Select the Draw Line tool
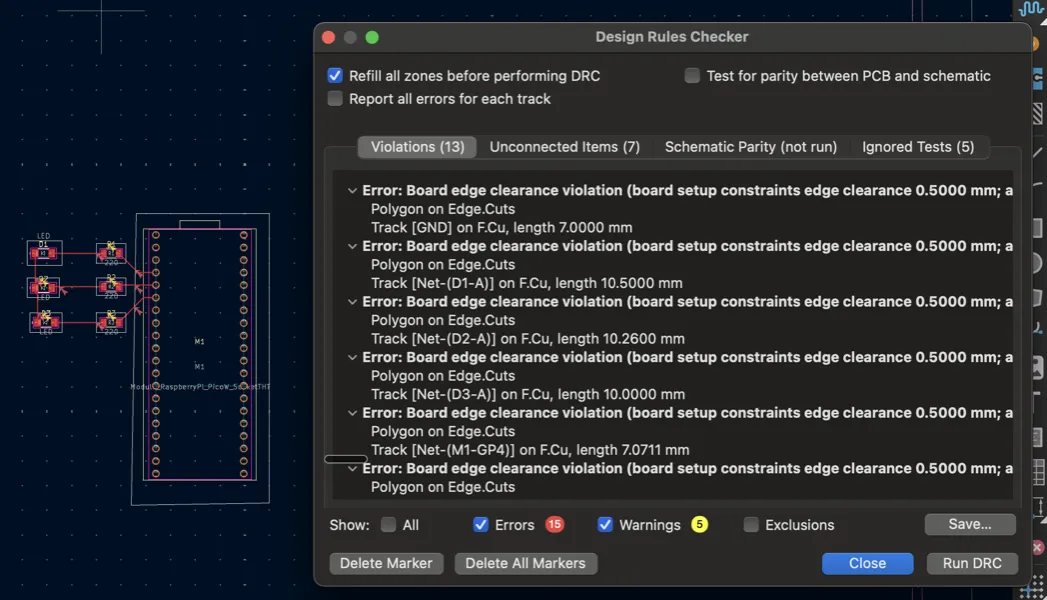 click(1037, 150)
